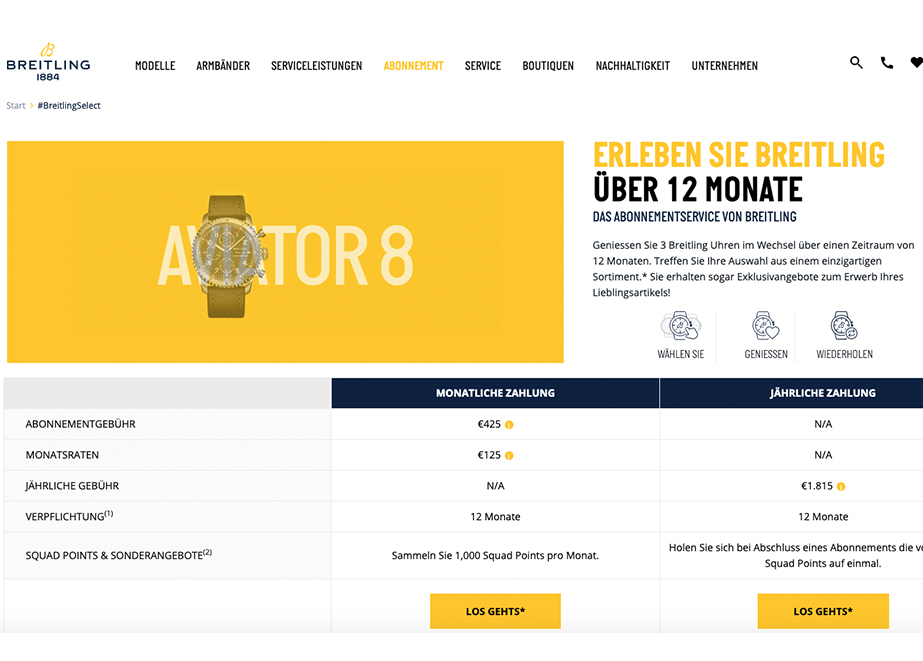
Task: Click the Geniessen watch heart icon
Action: point(765,326)
